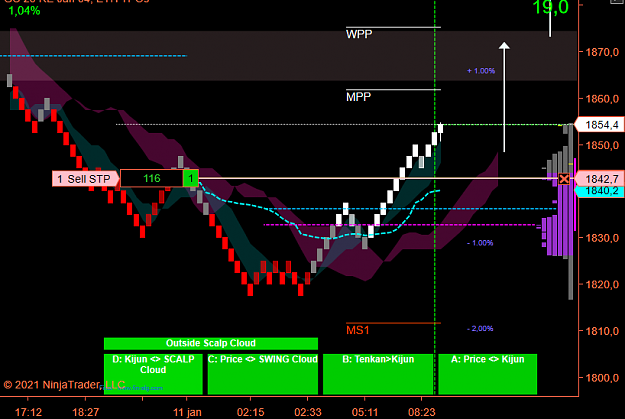Click the 17:12 time axis label

28,412
